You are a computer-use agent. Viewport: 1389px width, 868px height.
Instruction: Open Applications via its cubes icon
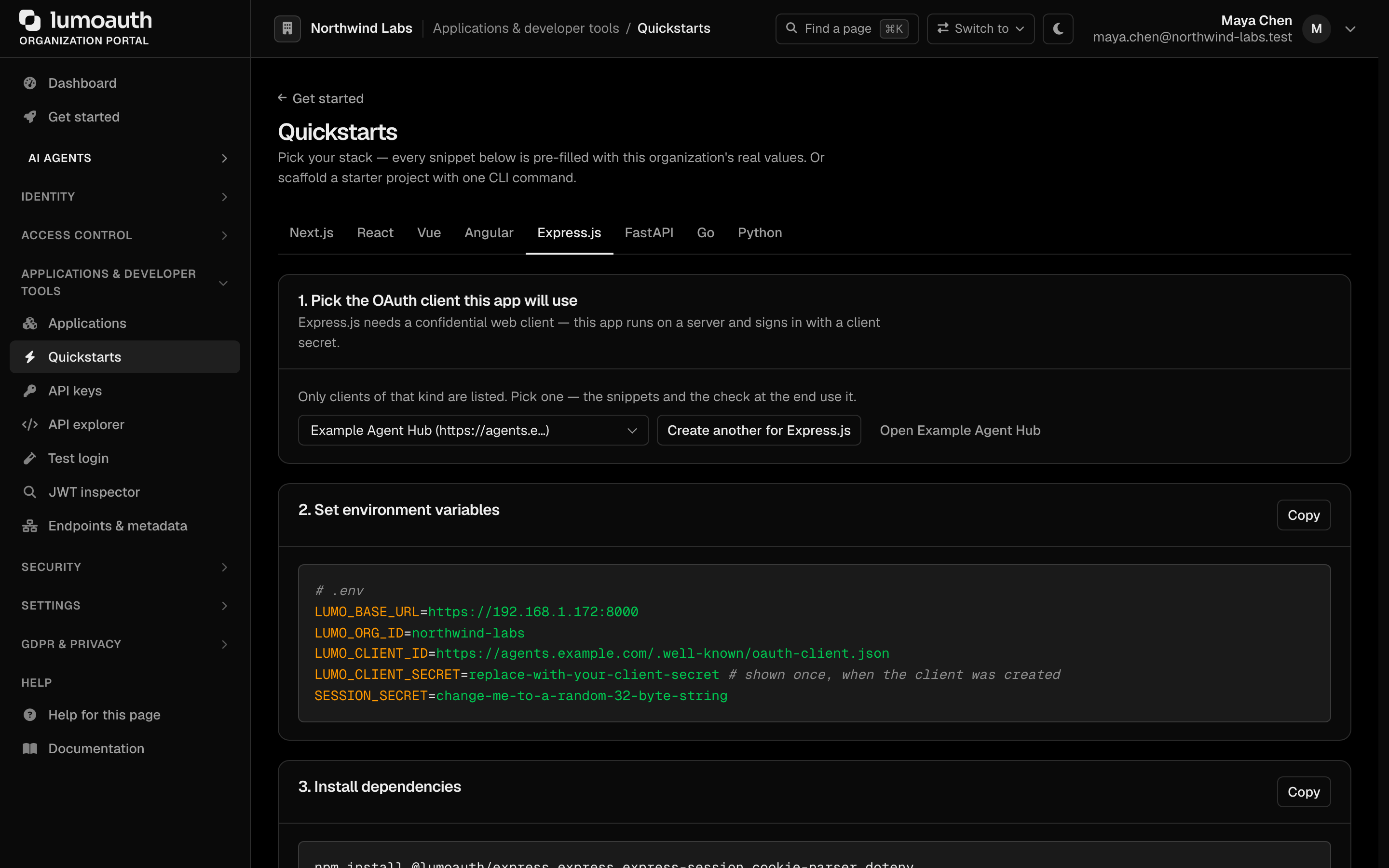point(30,323)
